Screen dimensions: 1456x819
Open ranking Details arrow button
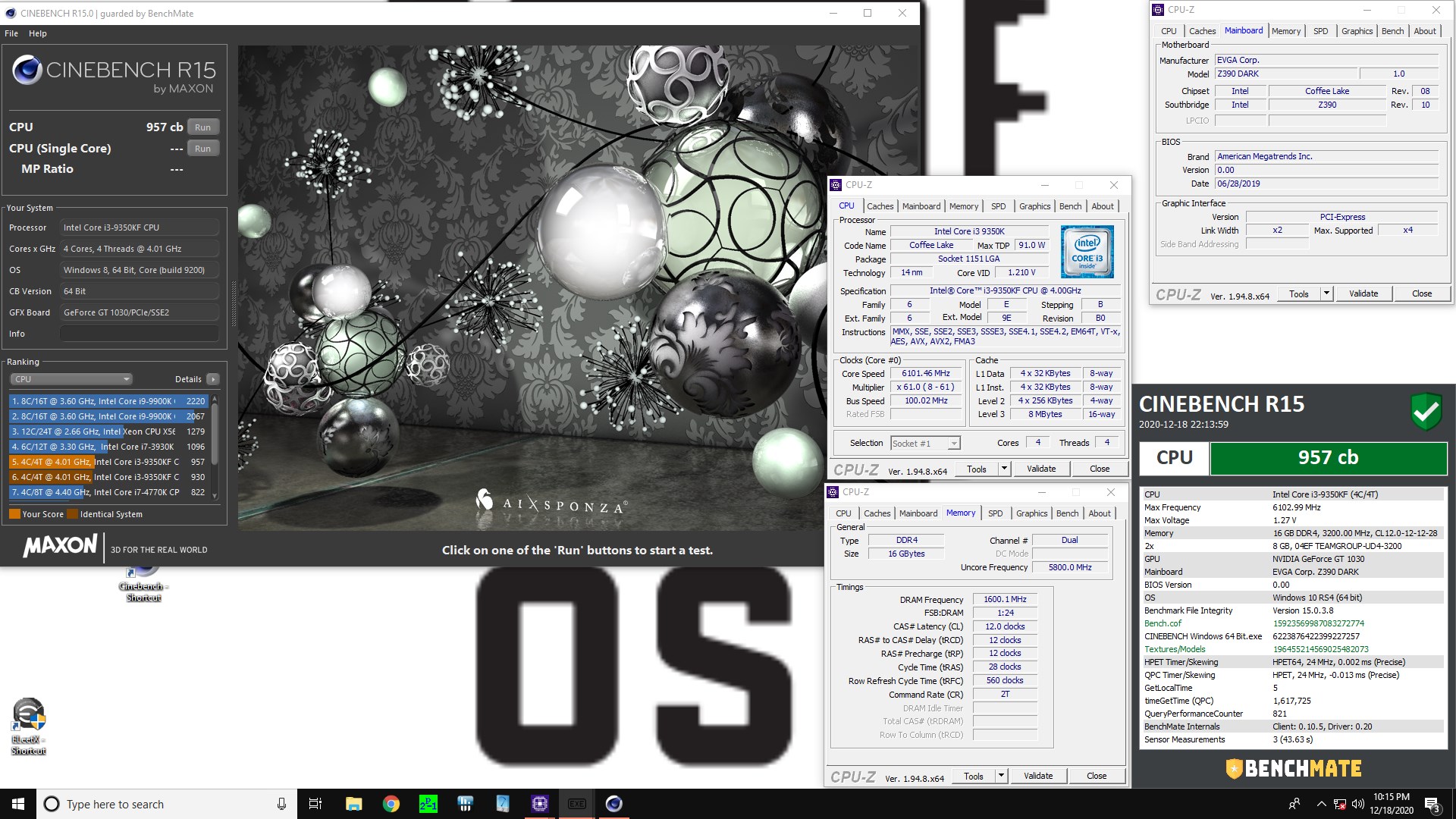[x=213, y=379]
